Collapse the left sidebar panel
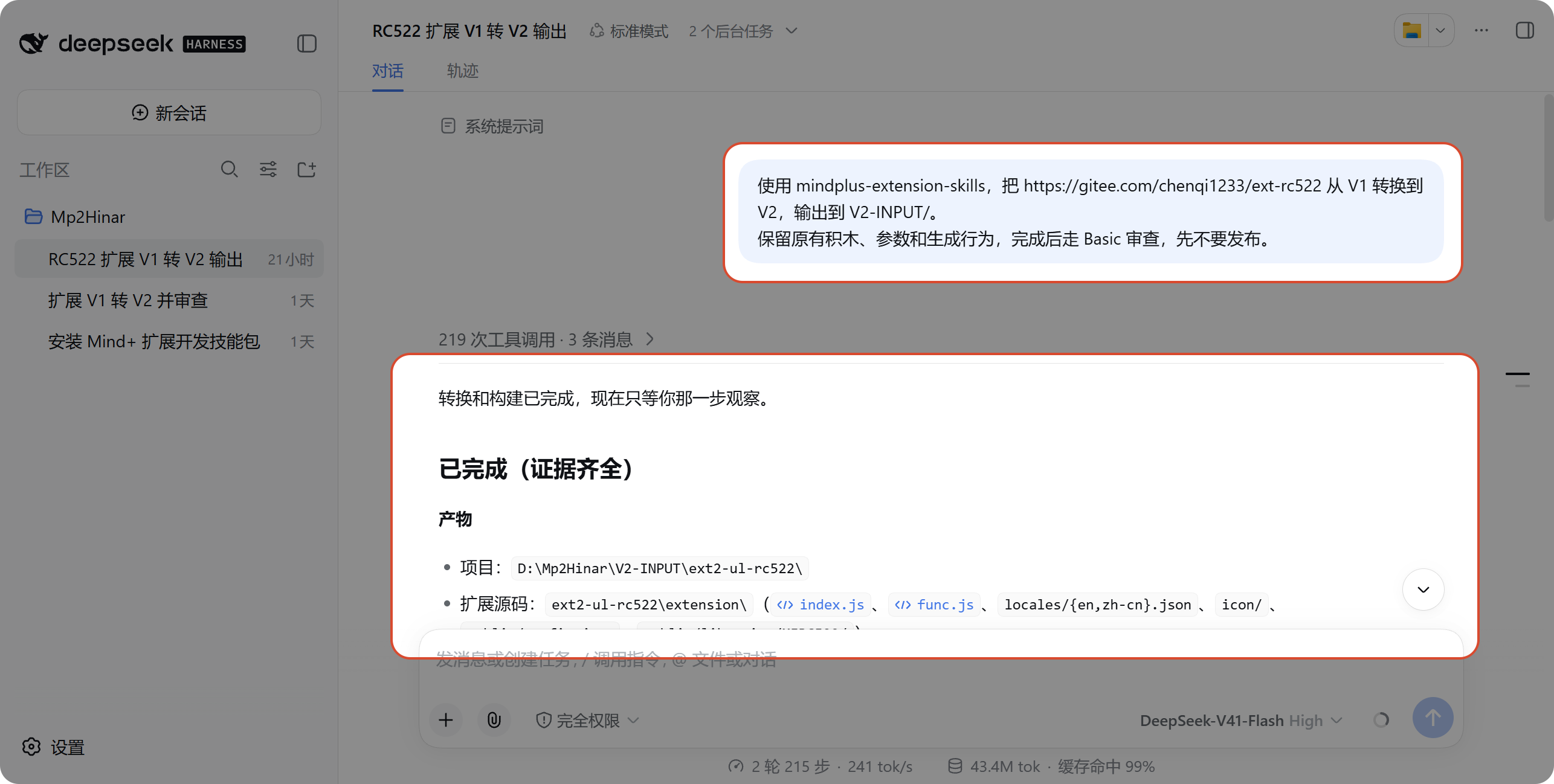Image resolution: width=1554 pixels, height=784 pixels. pyautogui.click(x=306, y=43)
